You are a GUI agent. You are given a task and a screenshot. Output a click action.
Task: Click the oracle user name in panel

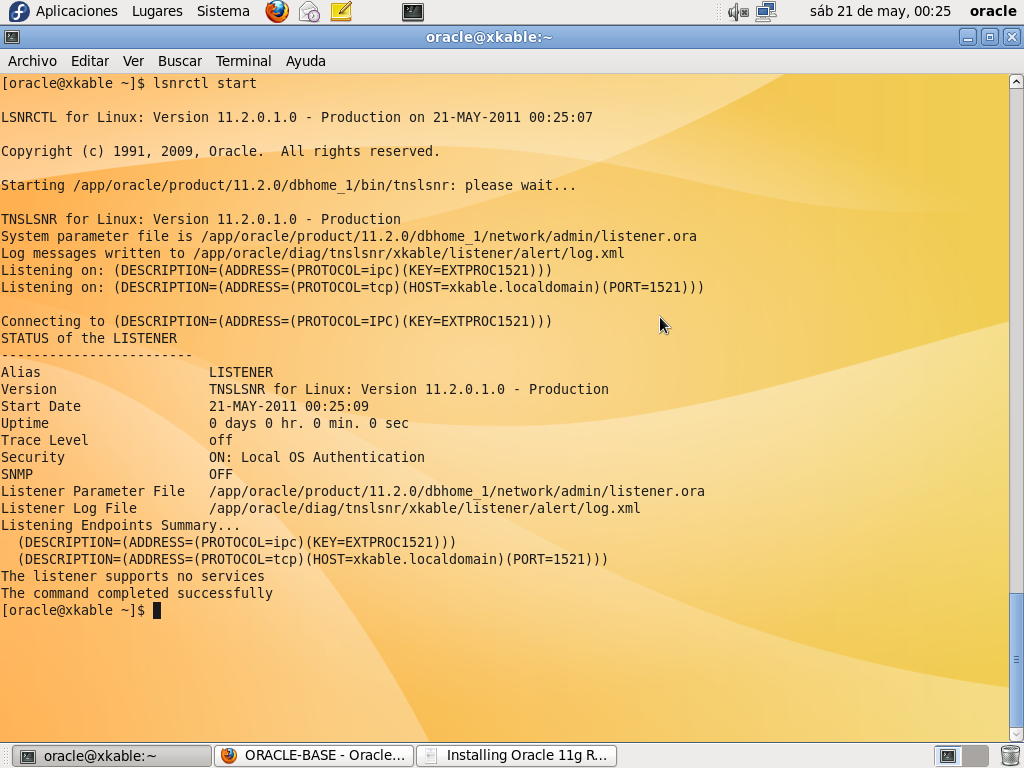click(993, 11)
